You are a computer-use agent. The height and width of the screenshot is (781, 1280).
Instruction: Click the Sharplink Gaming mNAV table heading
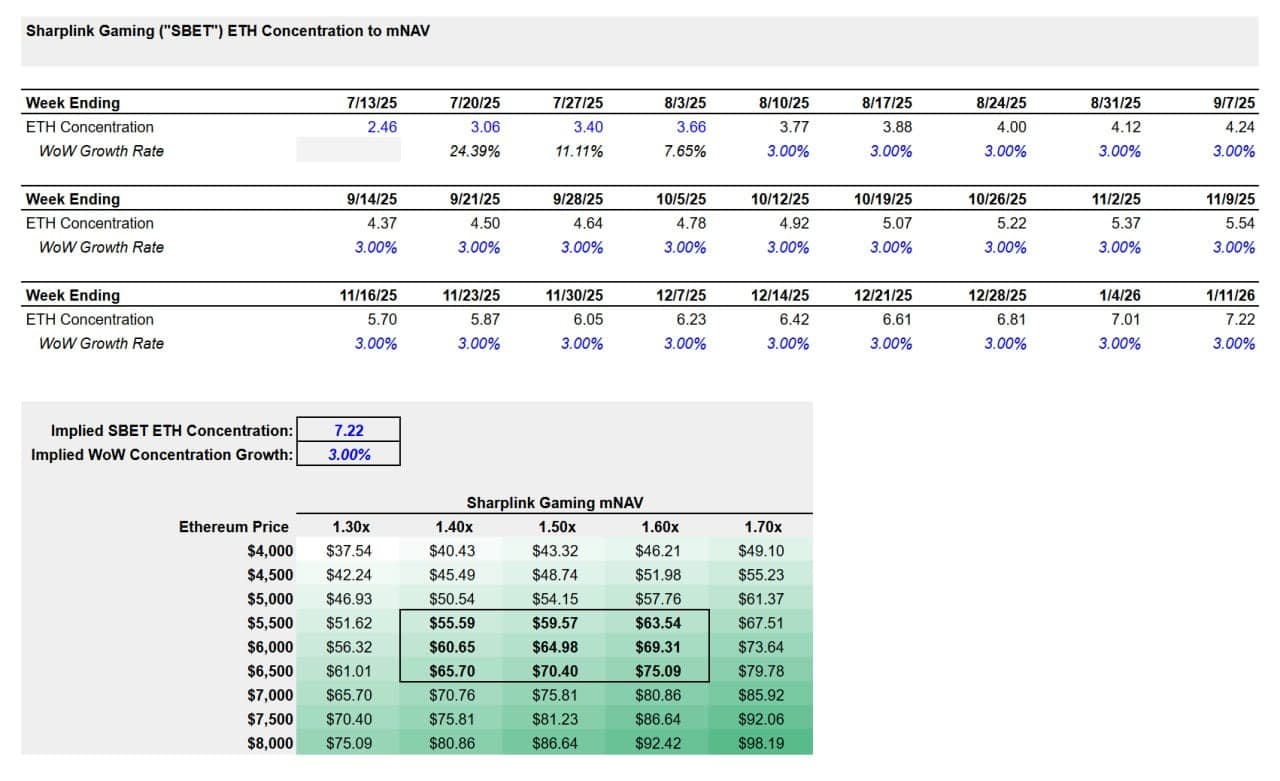[554, 503]
